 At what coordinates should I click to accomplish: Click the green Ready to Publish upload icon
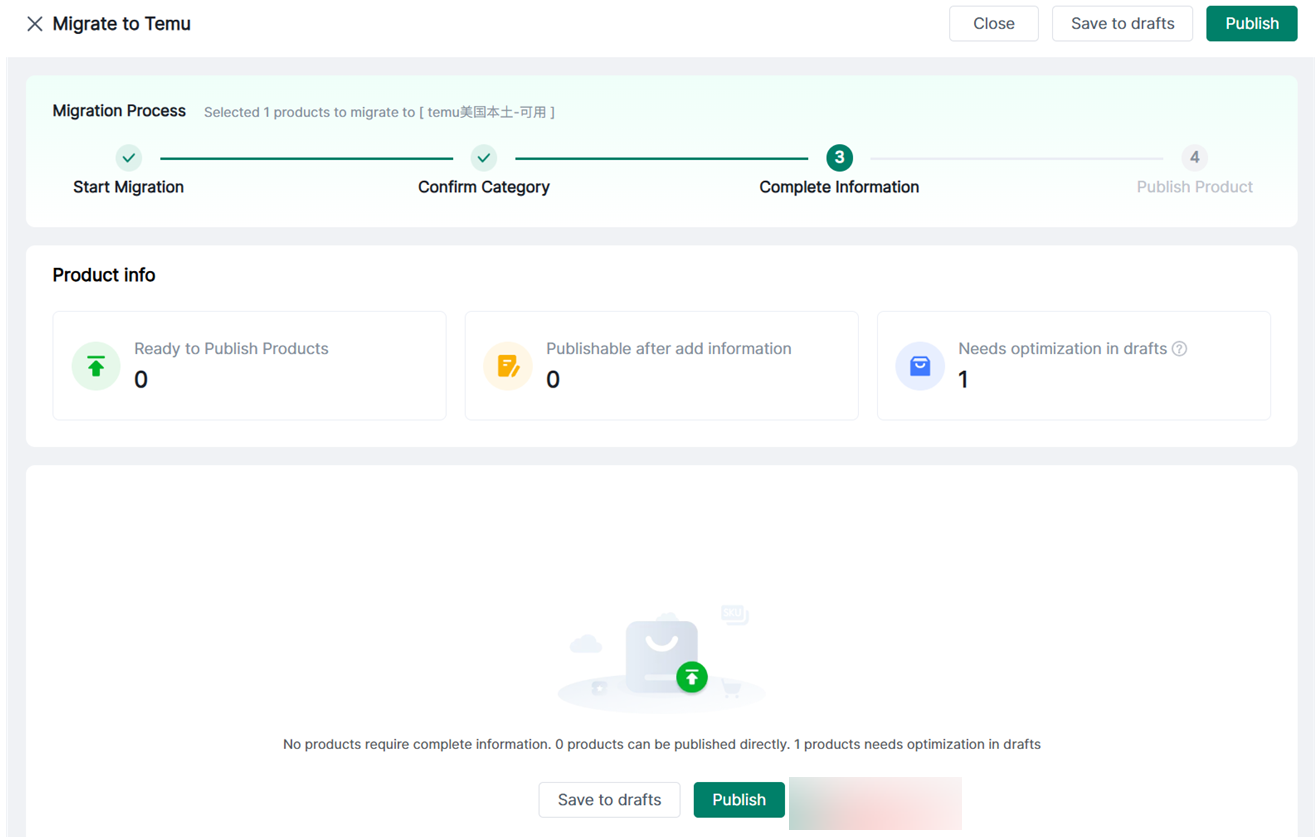click(x=96, y=366)
